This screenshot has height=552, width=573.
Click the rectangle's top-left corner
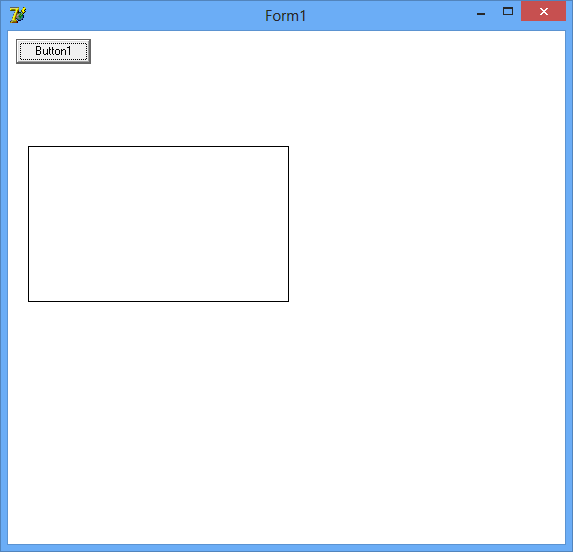point(29,146)
